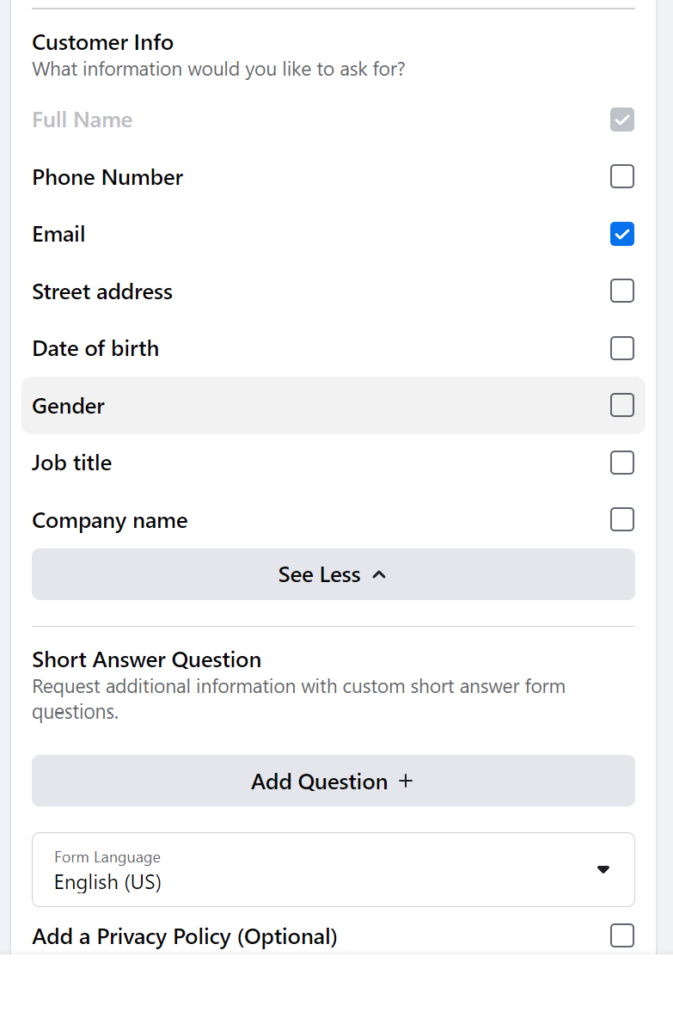
Task: Collapse the list using See Less
Action: [333, 574]
